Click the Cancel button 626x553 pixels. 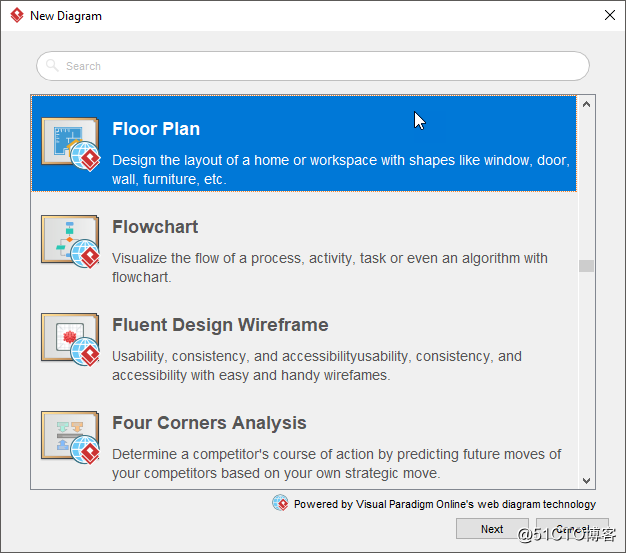tap(573, 529)
